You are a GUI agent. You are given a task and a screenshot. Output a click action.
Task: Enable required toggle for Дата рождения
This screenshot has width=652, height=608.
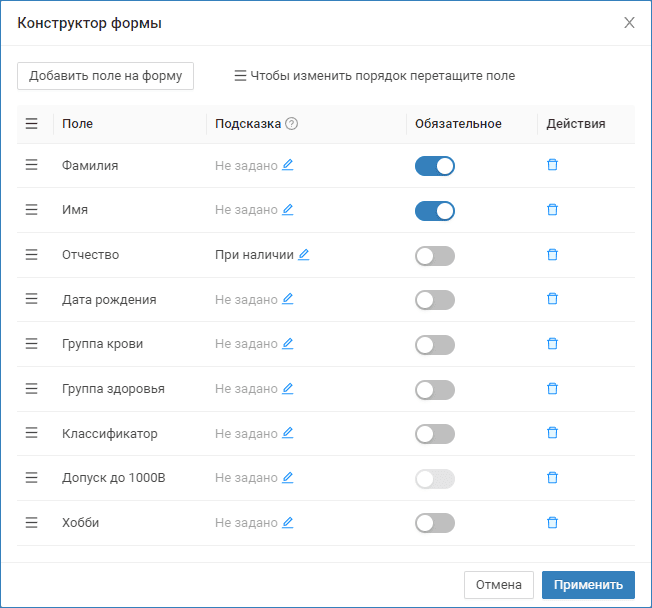coord(435,300)
